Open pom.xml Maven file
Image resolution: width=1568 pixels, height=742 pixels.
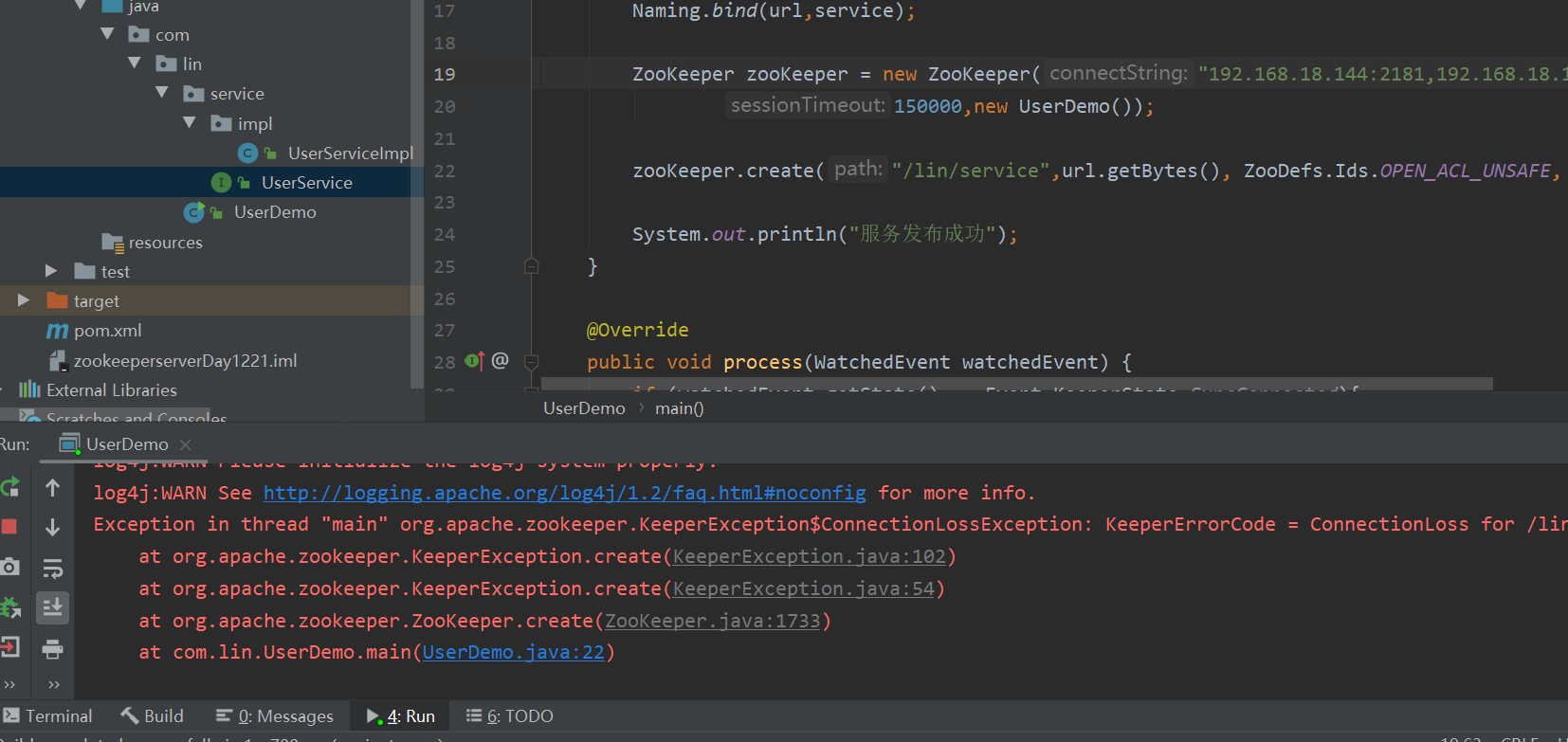(x=108, y=331)
